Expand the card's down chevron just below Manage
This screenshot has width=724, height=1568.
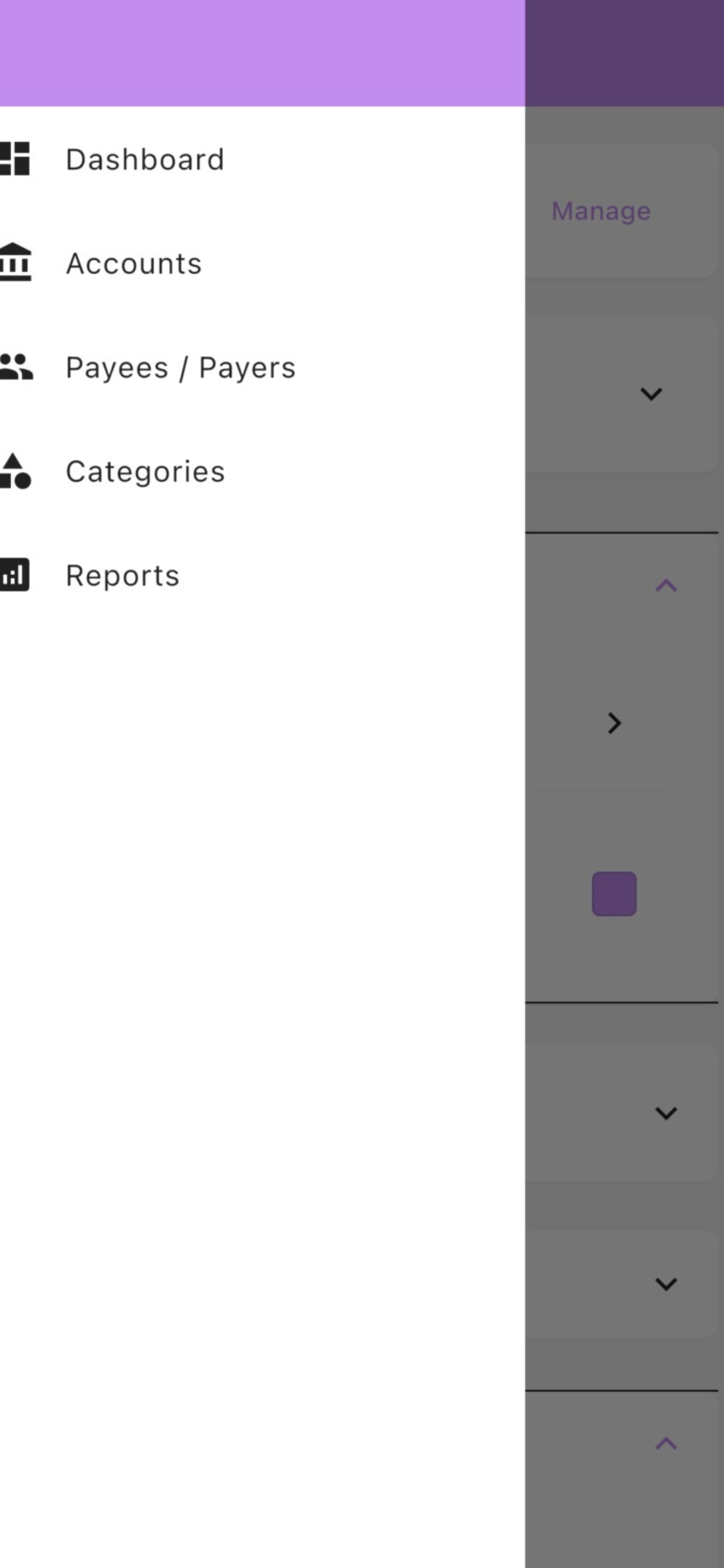(x=651, y=394)
